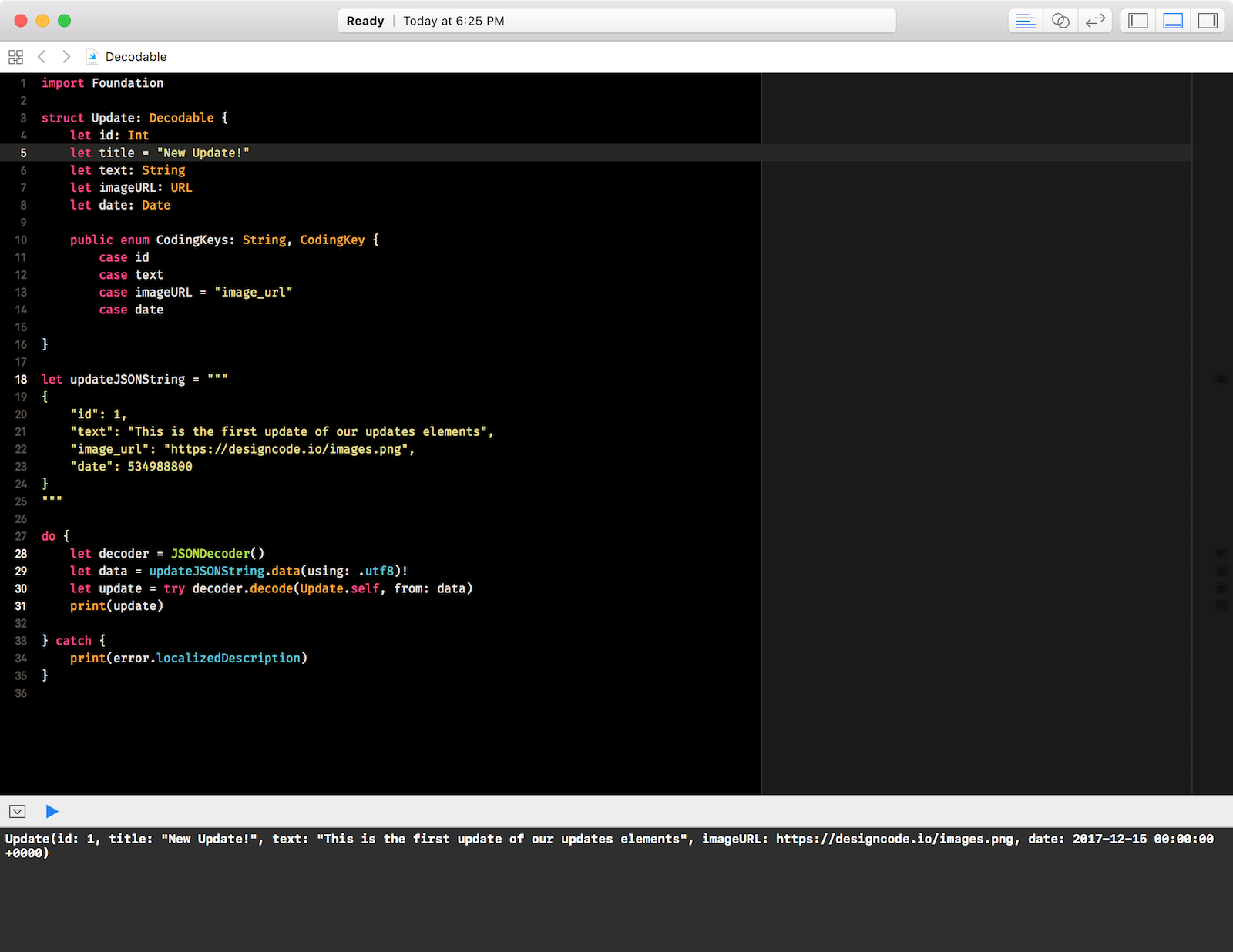Click 'decoder.decode' method call
The height and width of the screenshot is (952, 1233).
243,588
